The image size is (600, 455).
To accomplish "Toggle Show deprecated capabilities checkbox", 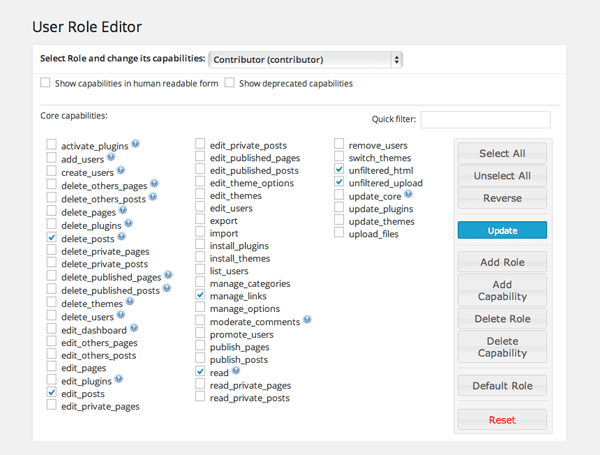I will tap(230, 83).
